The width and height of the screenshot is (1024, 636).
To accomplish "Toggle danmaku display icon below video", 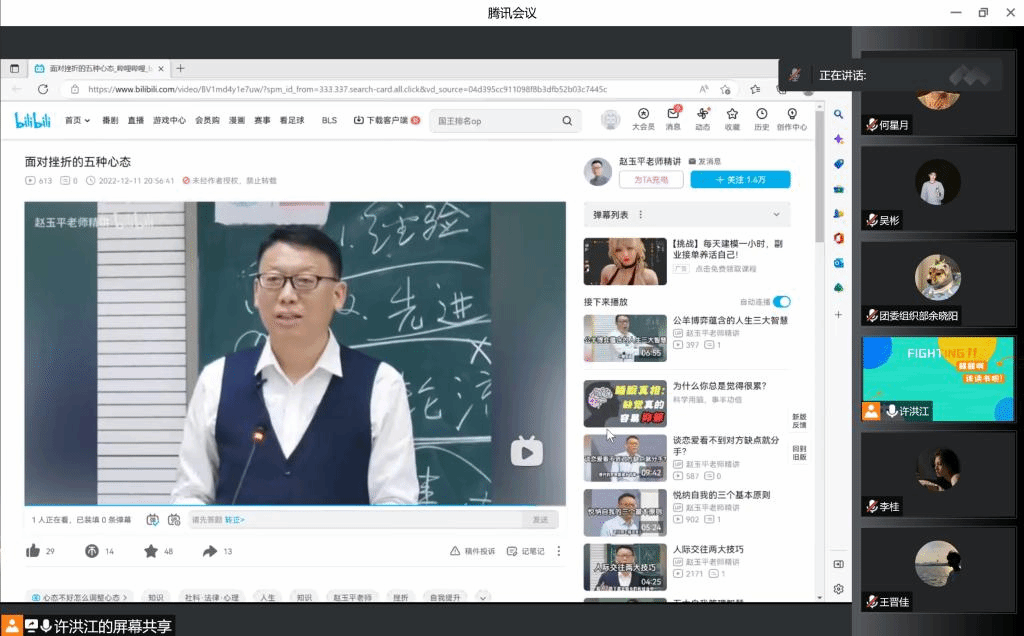I will coord(152,520).
